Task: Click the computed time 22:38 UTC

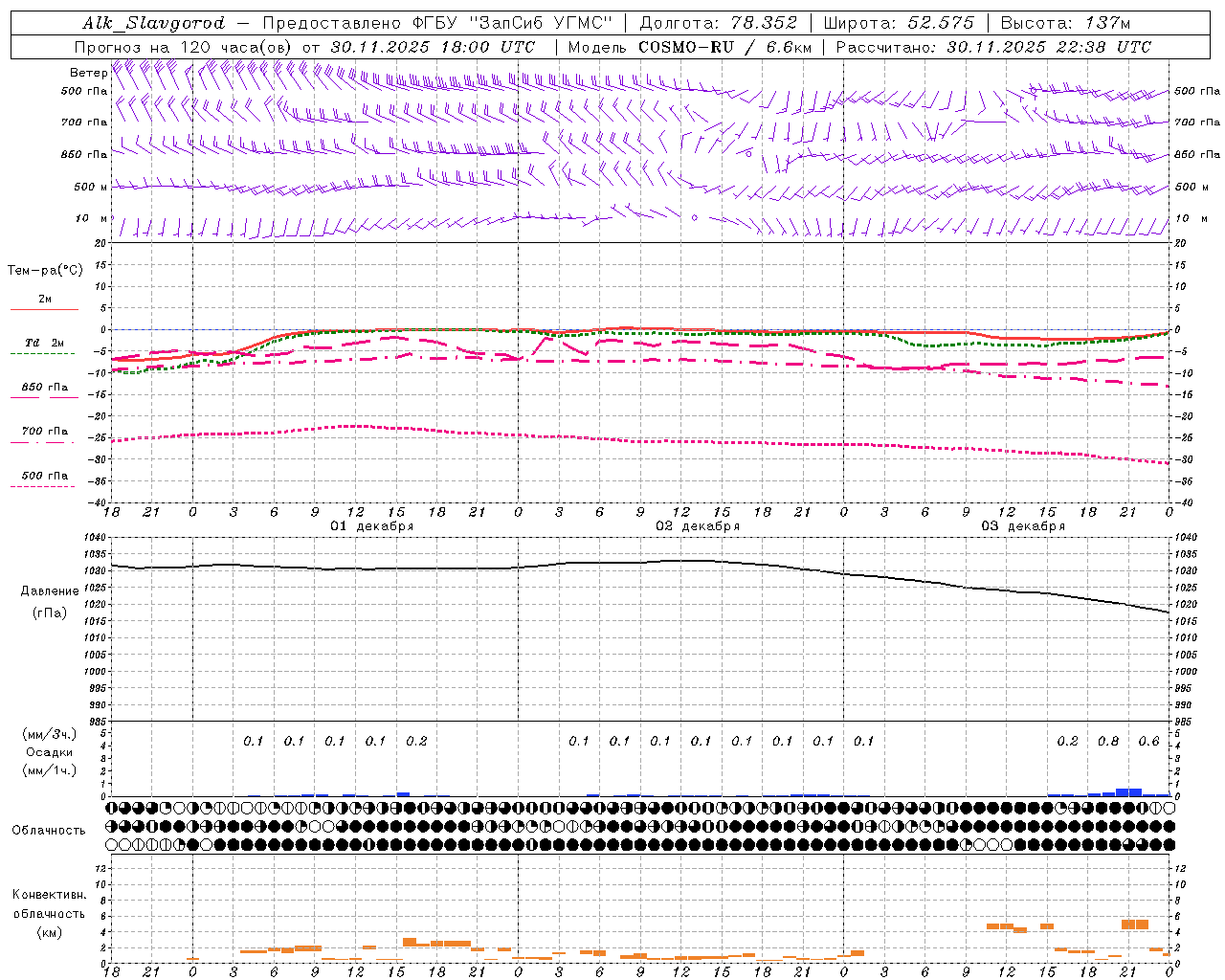Action: (x=1102, y=47)
